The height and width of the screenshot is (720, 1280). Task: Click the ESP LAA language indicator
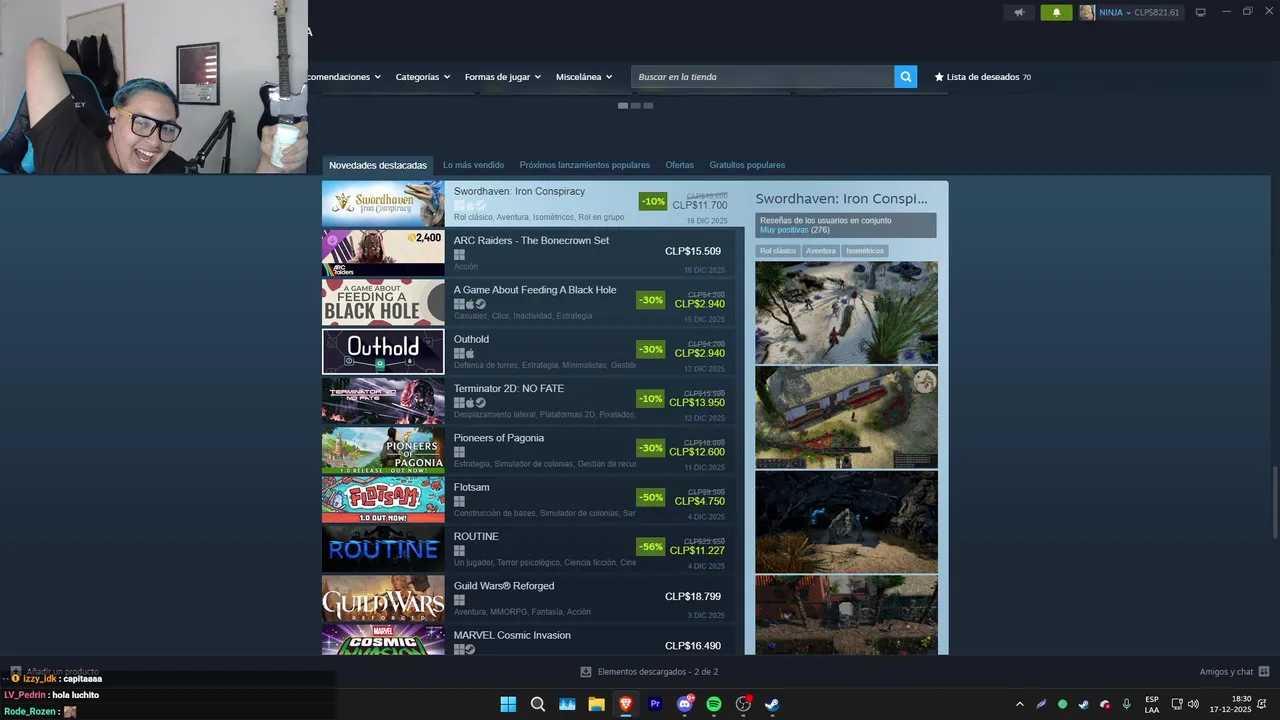[x=1152, y=704]
